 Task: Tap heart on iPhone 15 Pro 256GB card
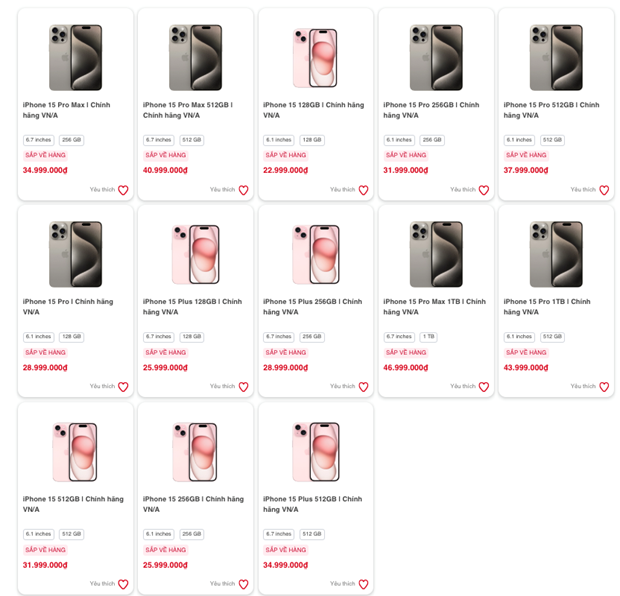pyautogui.click(x=483, y=190)
